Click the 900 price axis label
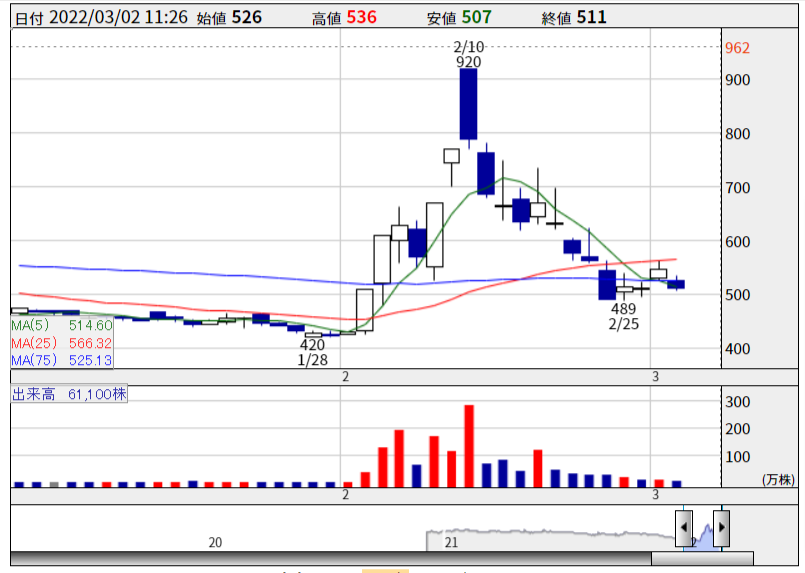The image size is (805, 573). (x=737, y=80)
